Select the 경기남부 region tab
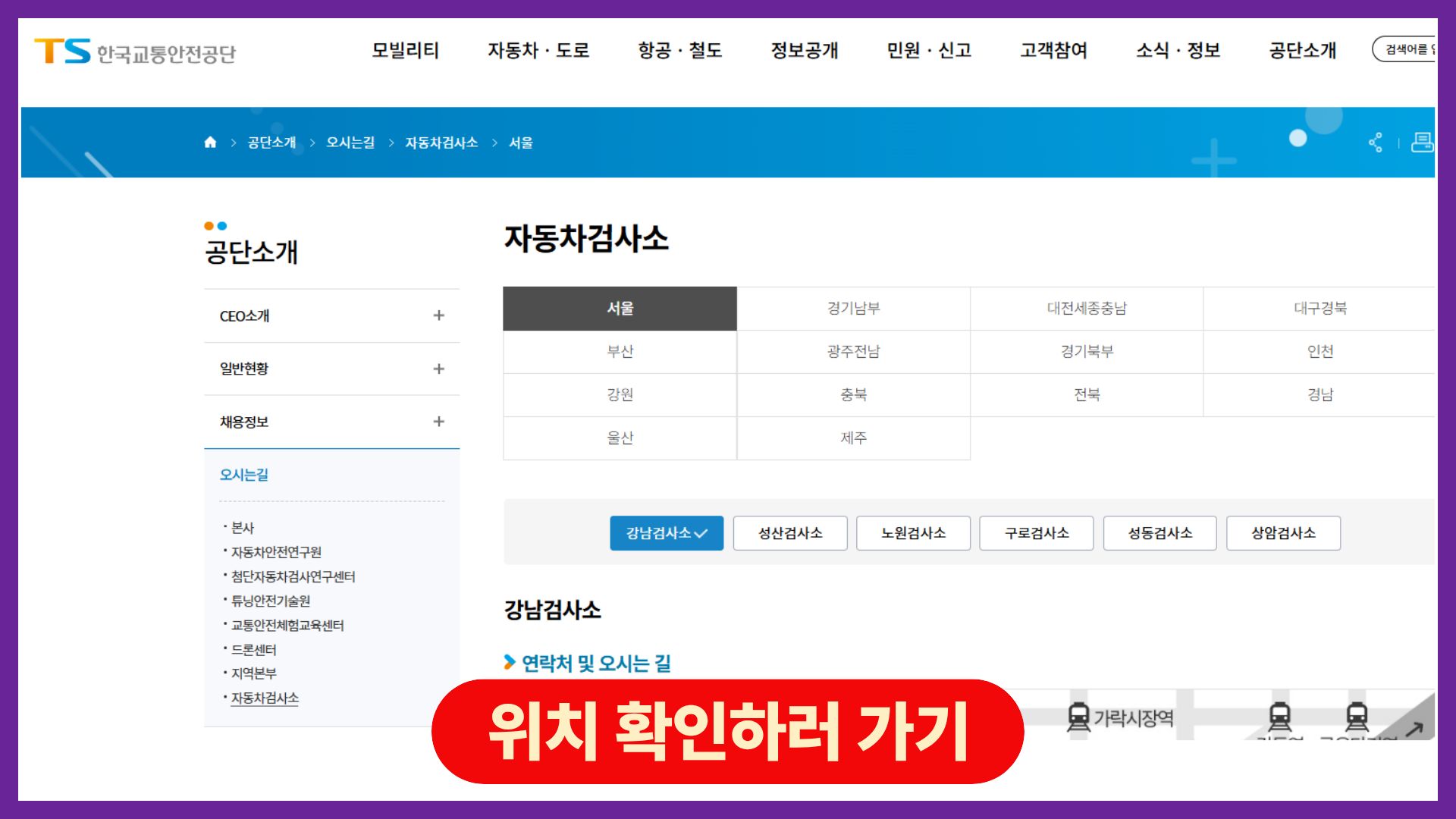Viewport: 1456px width, 819px height. coord(853,309)
